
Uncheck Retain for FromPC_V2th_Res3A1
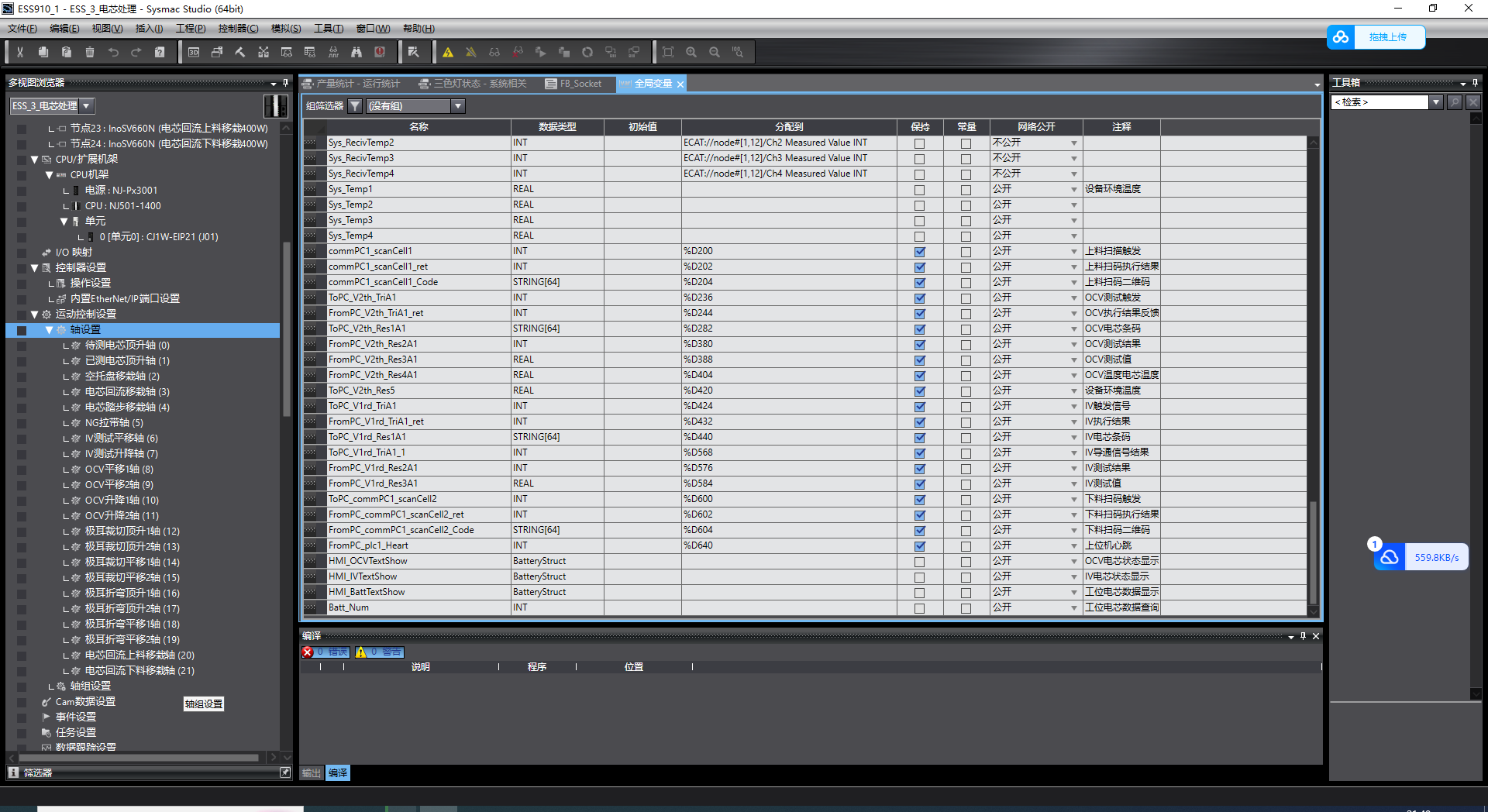click(919, 360)
